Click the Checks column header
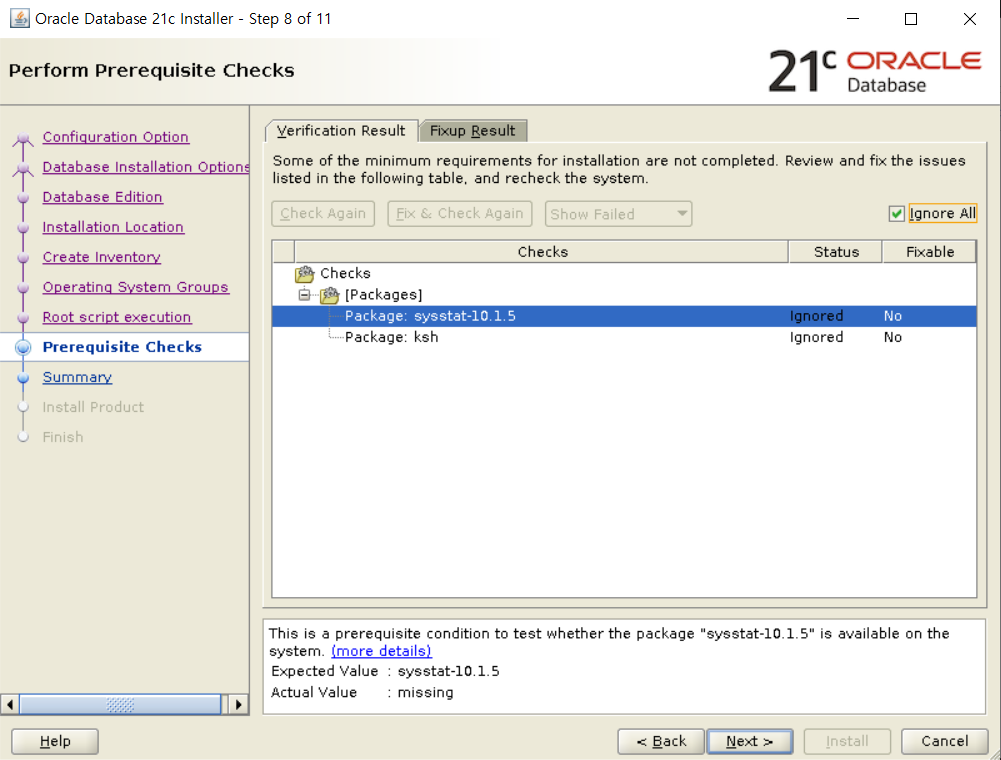The width and height of the screenshot is (1001, 760). click(542, 252)
